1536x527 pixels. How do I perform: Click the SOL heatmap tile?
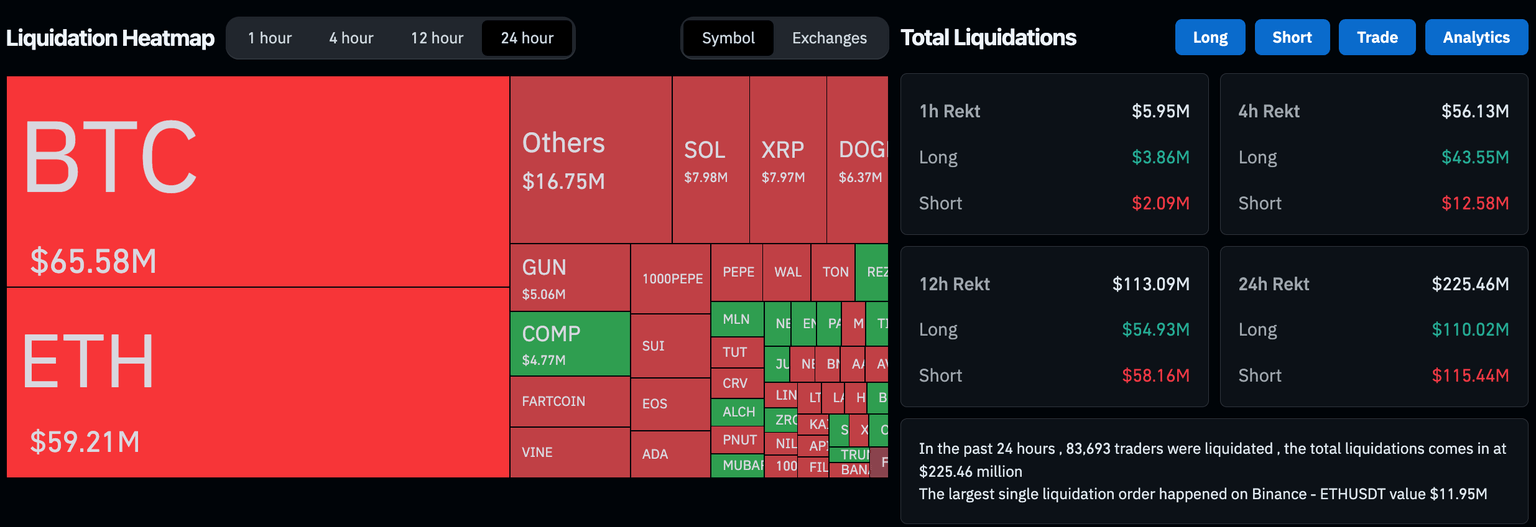tap(710, 160)
